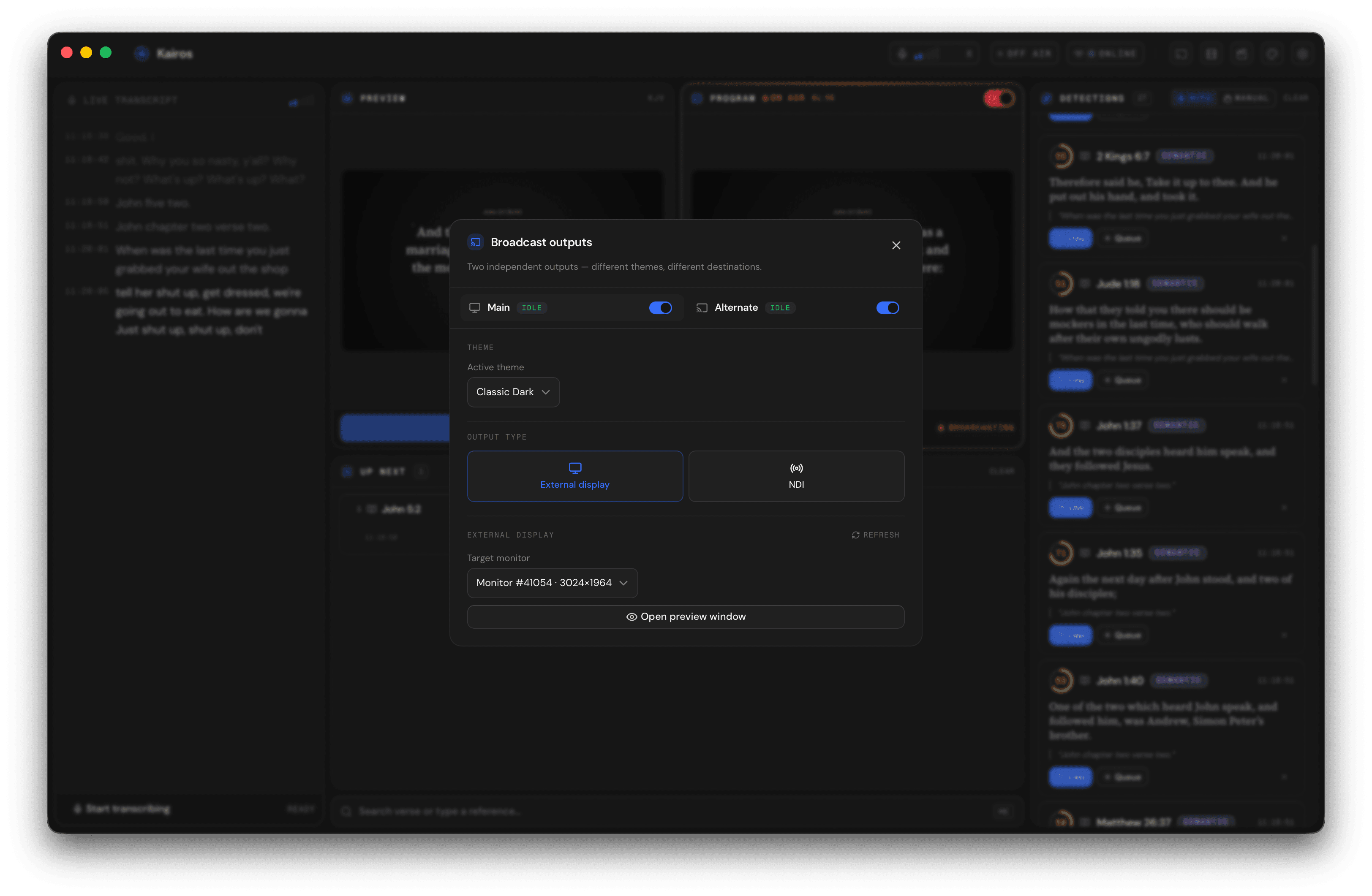
Task: Click the Kairos logo icon
Action: (x=141, y=54)
